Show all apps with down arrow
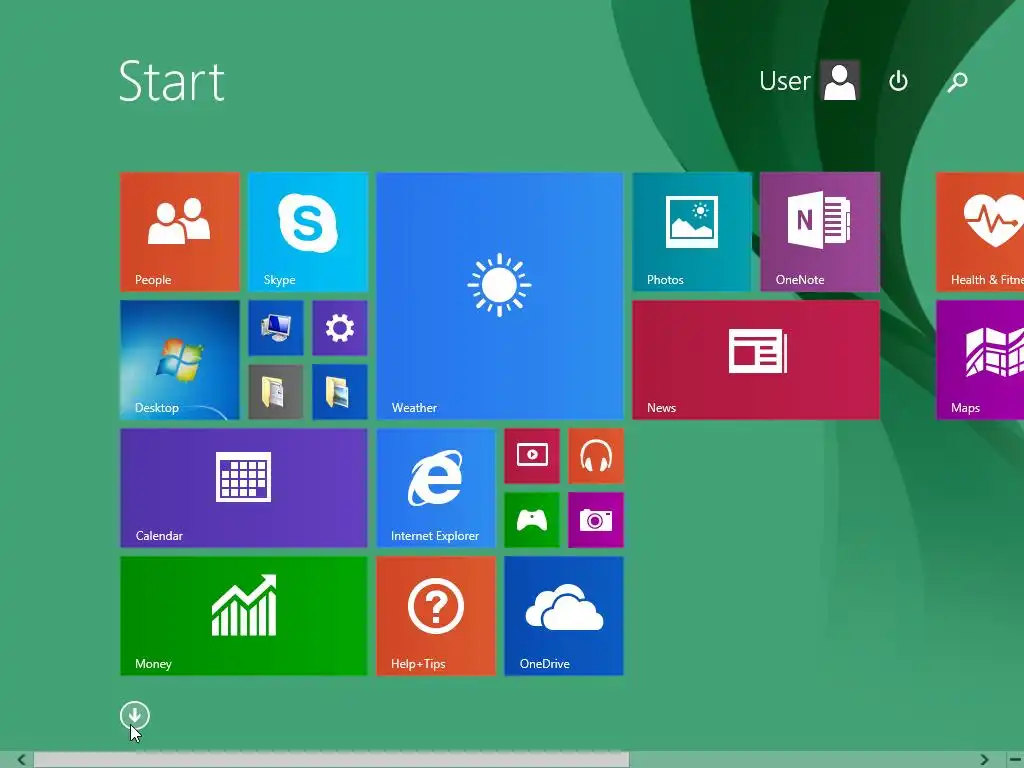The height and width of the screenshot is (768, 1024). (x=135, y=716)
